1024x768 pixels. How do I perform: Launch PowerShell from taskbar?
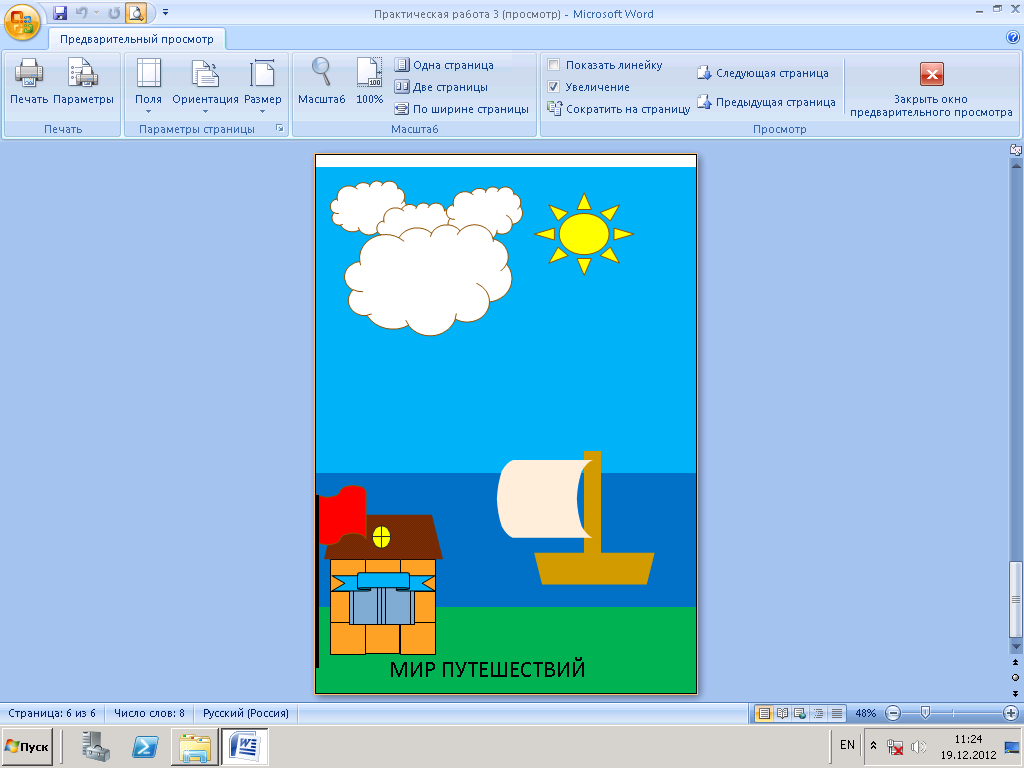click(145, 746)
